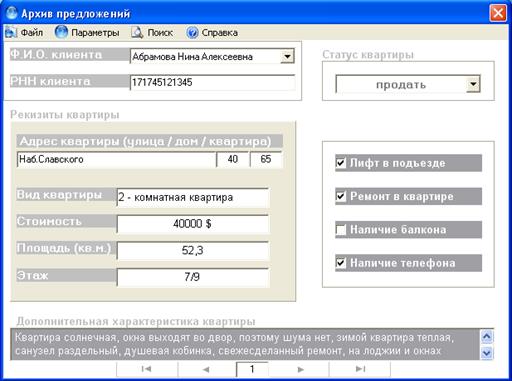This screenshot has height=381, width=512.
Task: Click the question mark icon beside Справка
Action: (x=192, y=32)
